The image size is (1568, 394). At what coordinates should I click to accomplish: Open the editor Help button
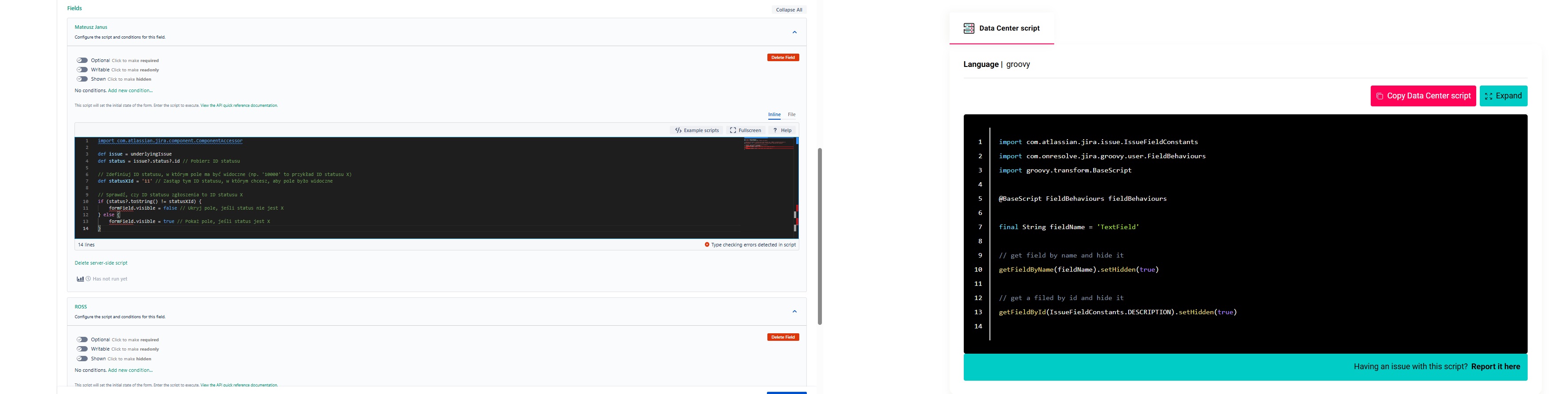click(x=782, y=130)
